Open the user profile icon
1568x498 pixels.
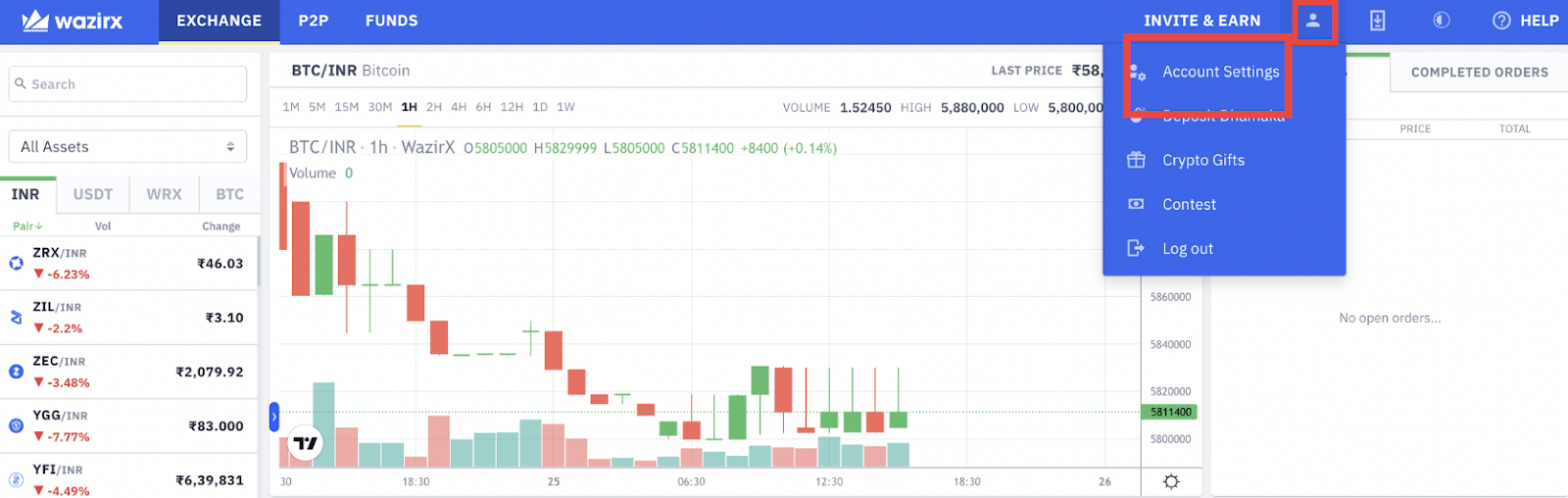tap(1312, 21)
